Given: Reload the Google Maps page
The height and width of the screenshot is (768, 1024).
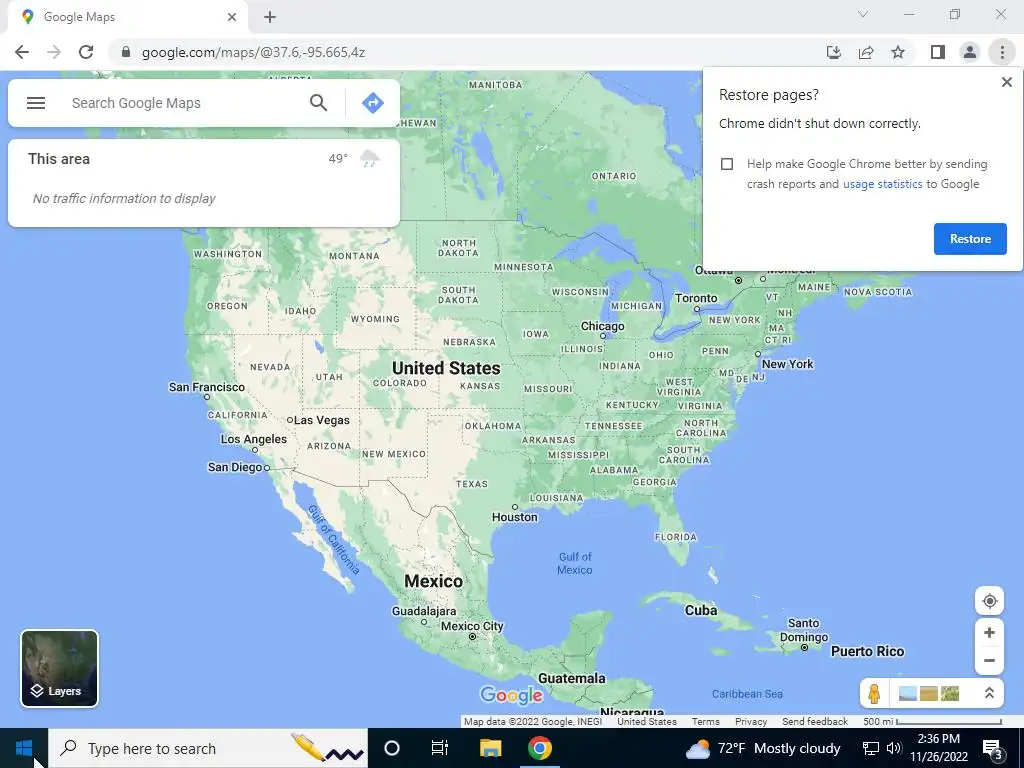Looking at the screenshot, I should pos(86,52).
